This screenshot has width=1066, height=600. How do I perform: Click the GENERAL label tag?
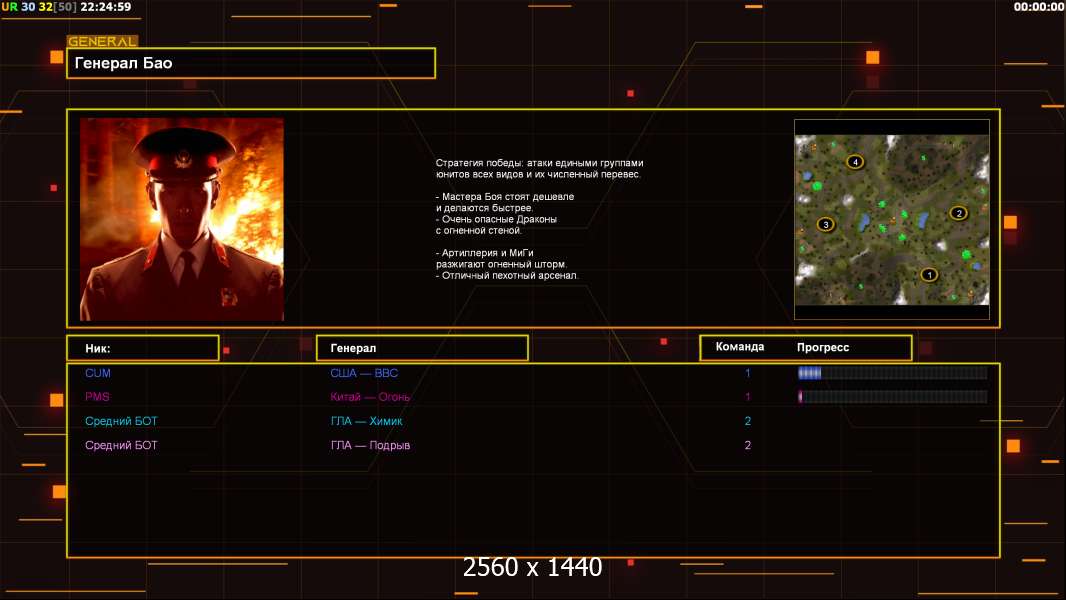tap(102, 41)
